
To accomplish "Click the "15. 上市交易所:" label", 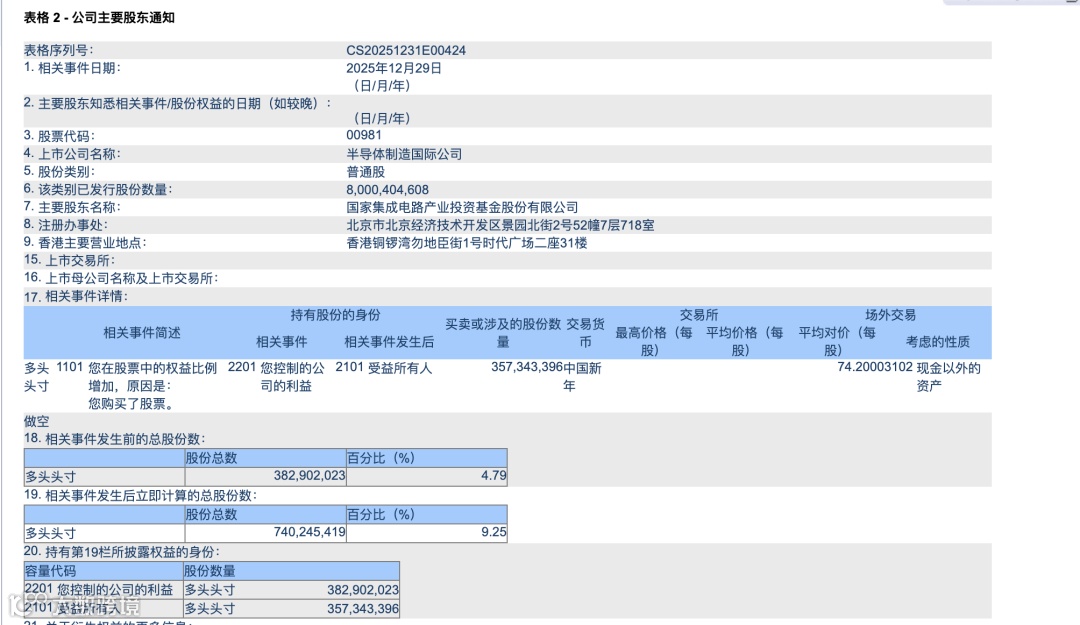I will click(69, 260).
